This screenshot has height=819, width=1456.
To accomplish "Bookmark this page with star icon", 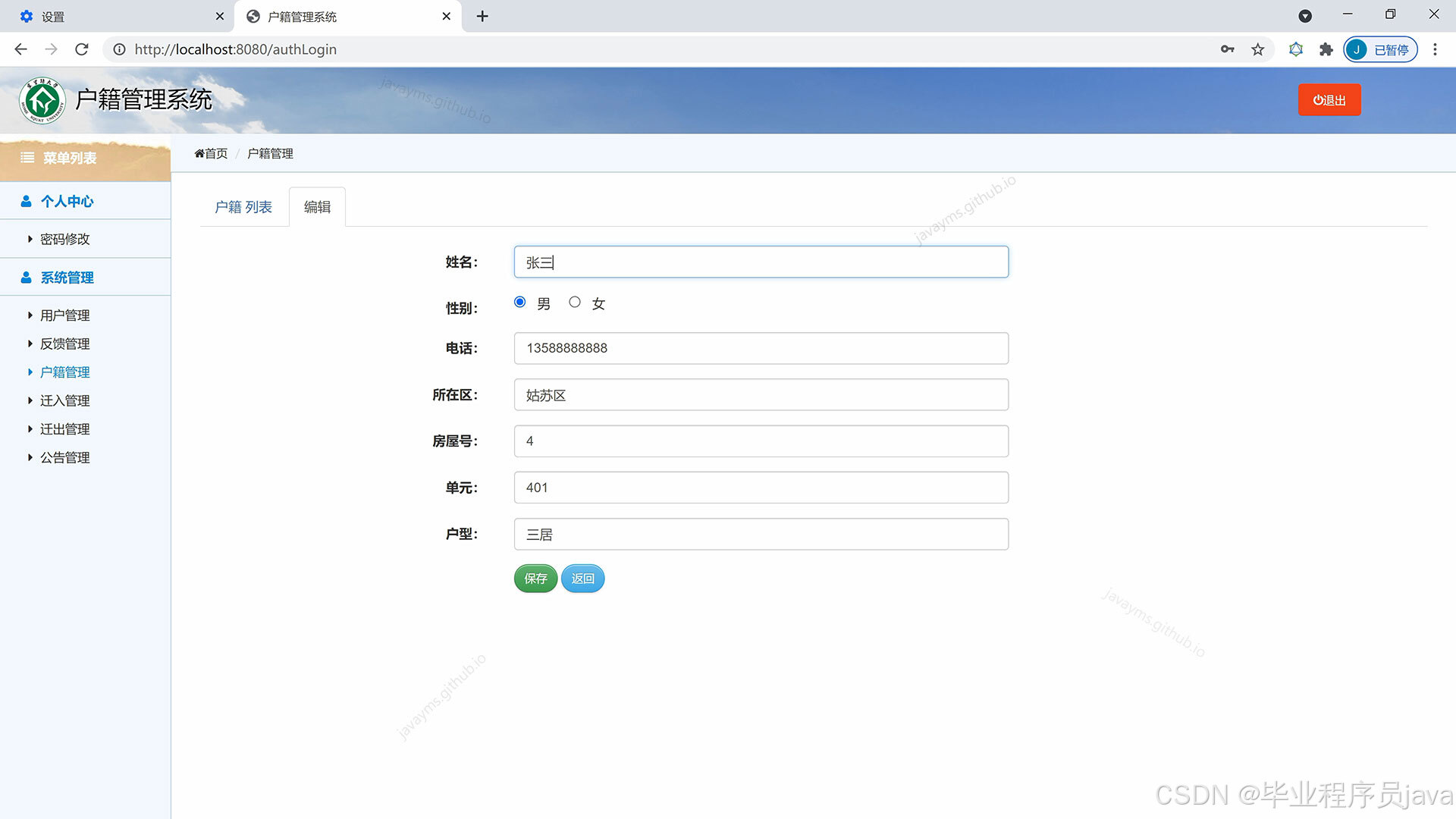I will coord(1258,49).
